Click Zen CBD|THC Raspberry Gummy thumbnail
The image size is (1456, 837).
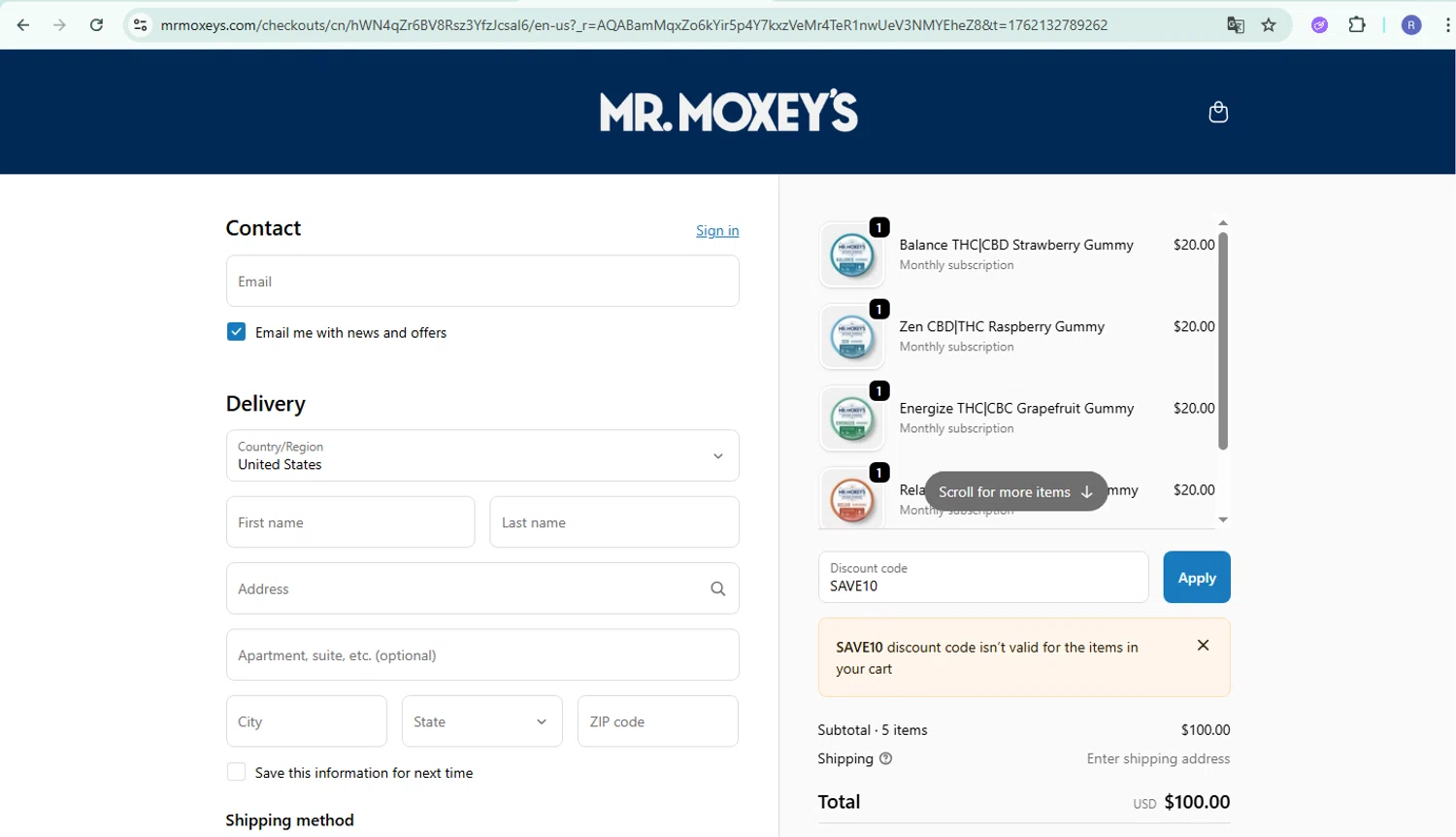tap(851, 337)
